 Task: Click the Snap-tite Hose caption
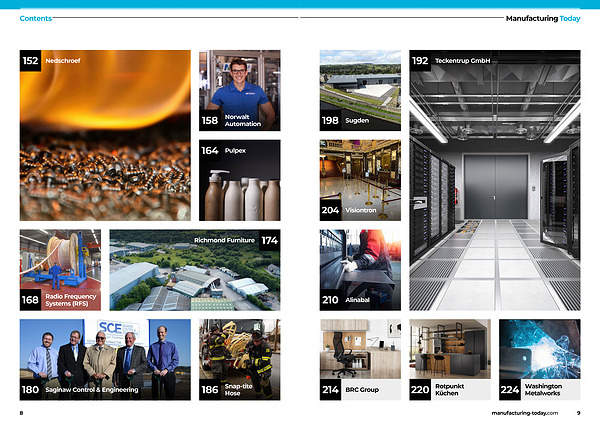coord(238,390)
